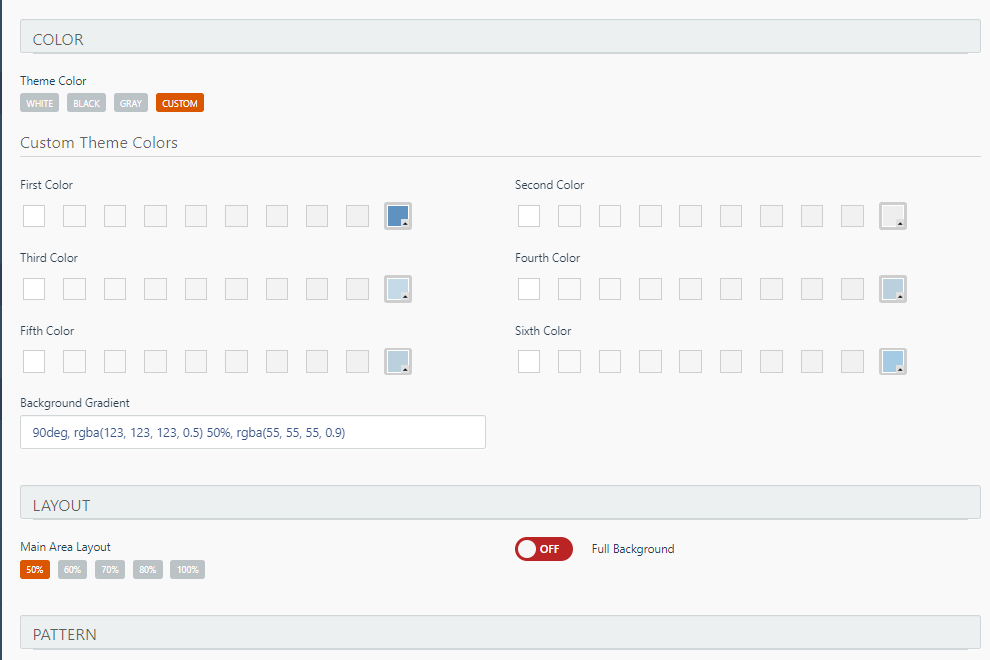Collapse the COLOR section header

coord(500,37)
